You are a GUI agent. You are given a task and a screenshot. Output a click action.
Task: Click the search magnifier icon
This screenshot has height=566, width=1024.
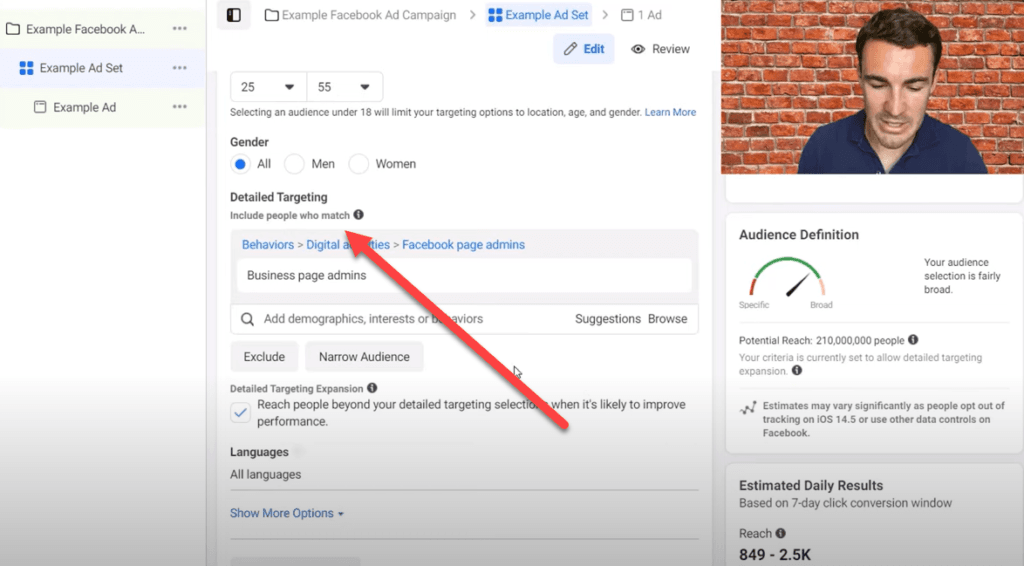[247, 319]
